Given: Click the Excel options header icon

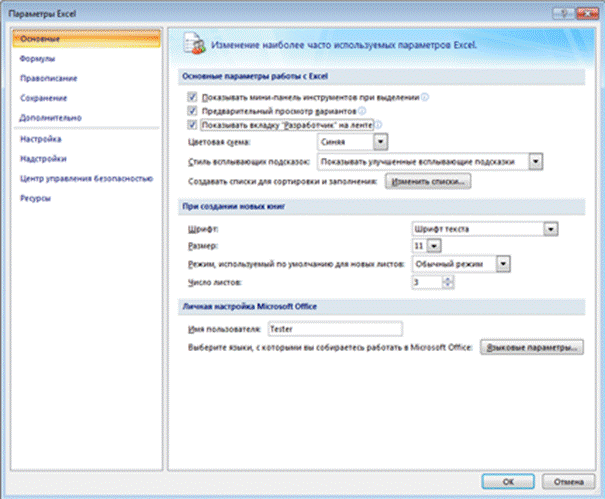Looking at the screenshot, I should 194,44.
